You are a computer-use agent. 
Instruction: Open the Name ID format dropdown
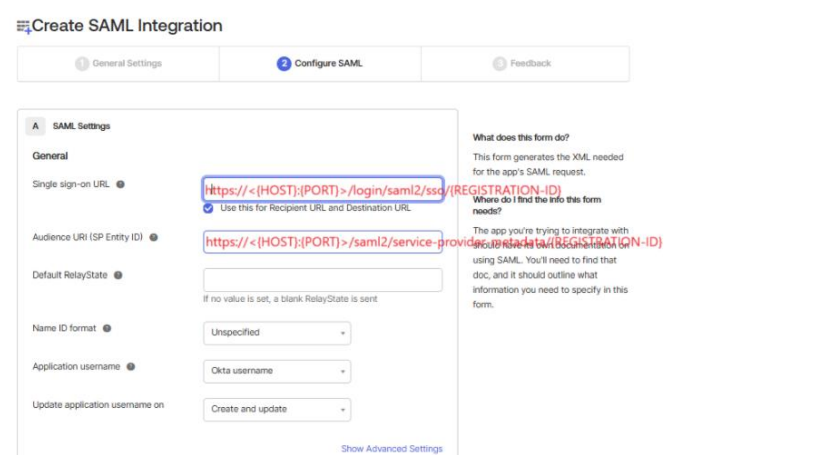(x=276, y=333)
